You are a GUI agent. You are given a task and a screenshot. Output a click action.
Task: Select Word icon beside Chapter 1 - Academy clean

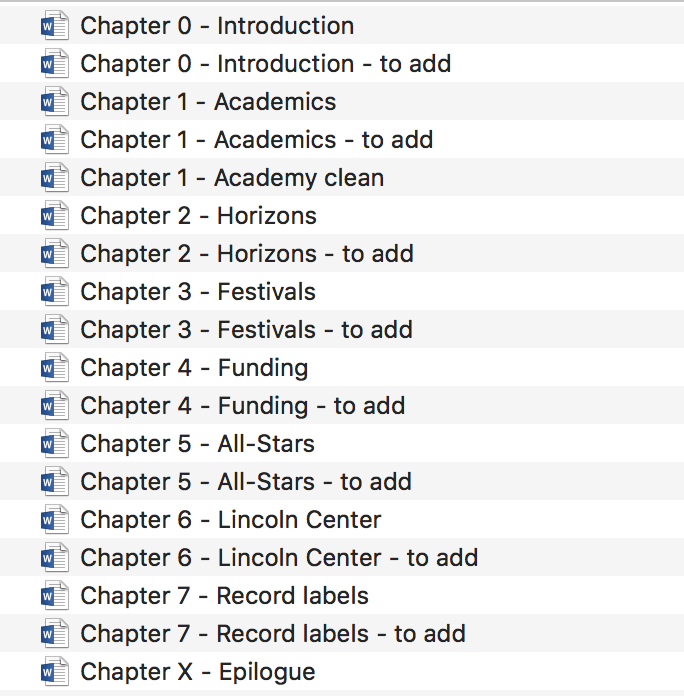55,178
